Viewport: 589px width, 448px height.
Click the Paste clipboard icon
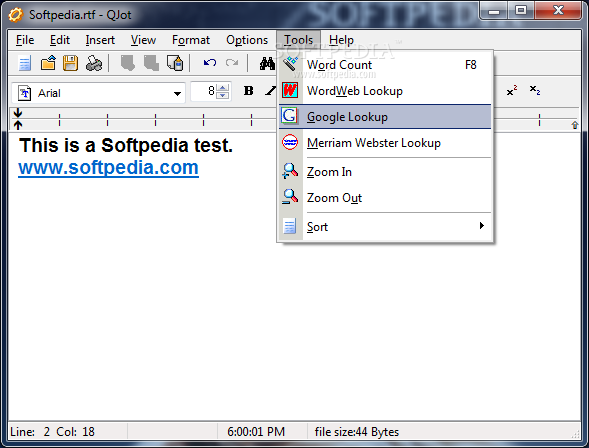175,63
